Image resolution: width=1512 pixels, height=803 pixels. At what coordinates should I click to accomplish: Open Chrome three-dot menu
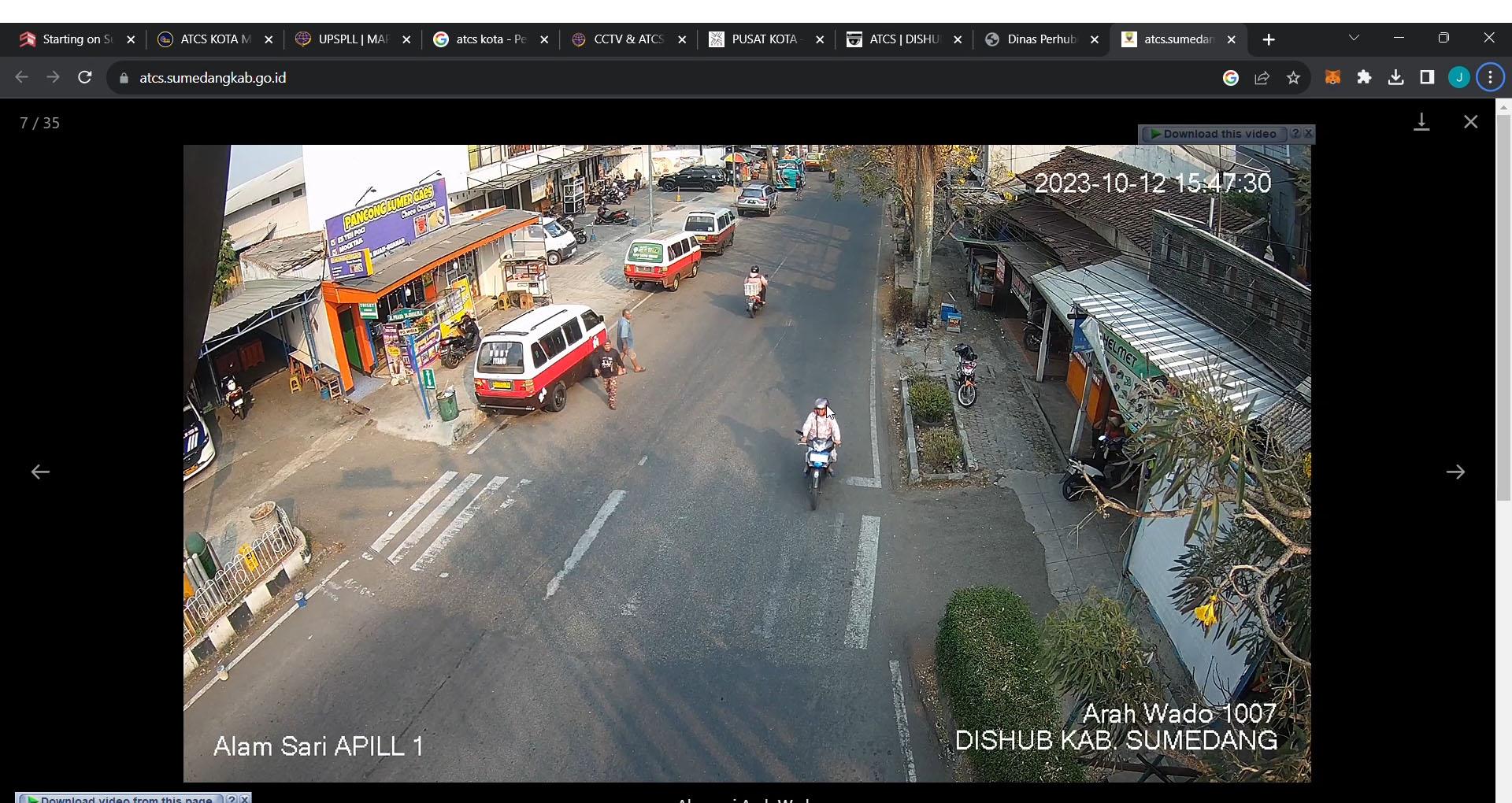click(1491, 77)
